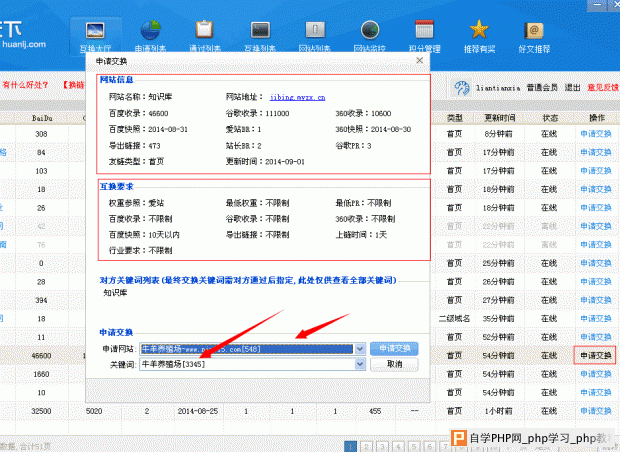Image resolution: width=620 pixels, height=452 pixels.
Task: Click 申请交换 in the 26分钟前 row
Action: (x=595, y=282)
